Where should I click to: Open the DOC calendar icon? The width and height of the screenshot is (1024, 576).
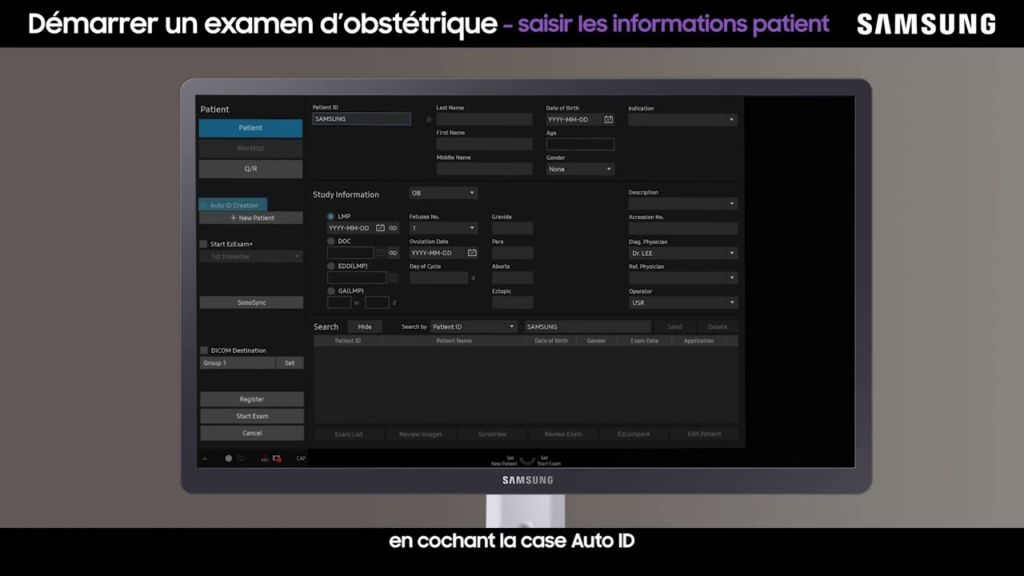pyautogui.click(x=380, y=253)
